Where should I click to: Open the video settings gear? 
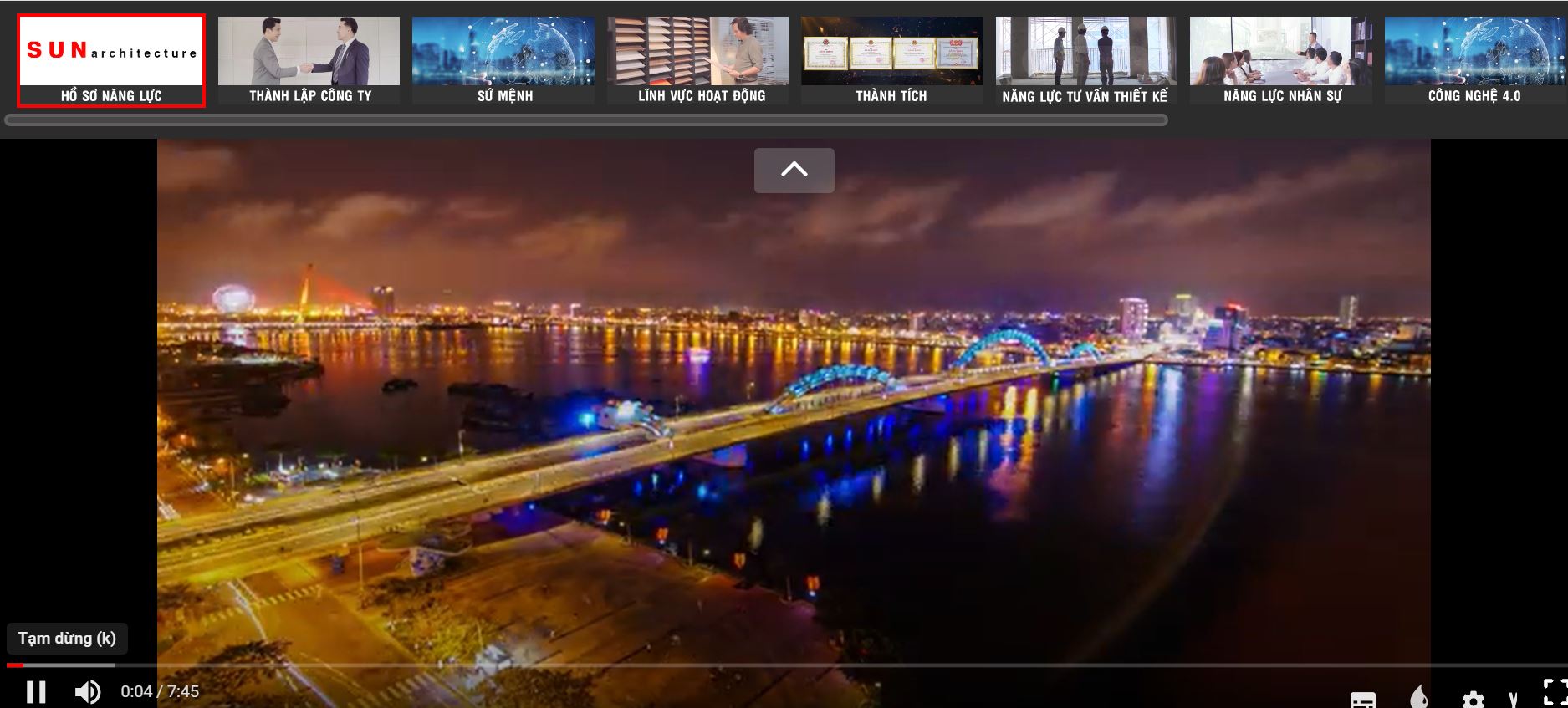click(x=1474, y=700)
